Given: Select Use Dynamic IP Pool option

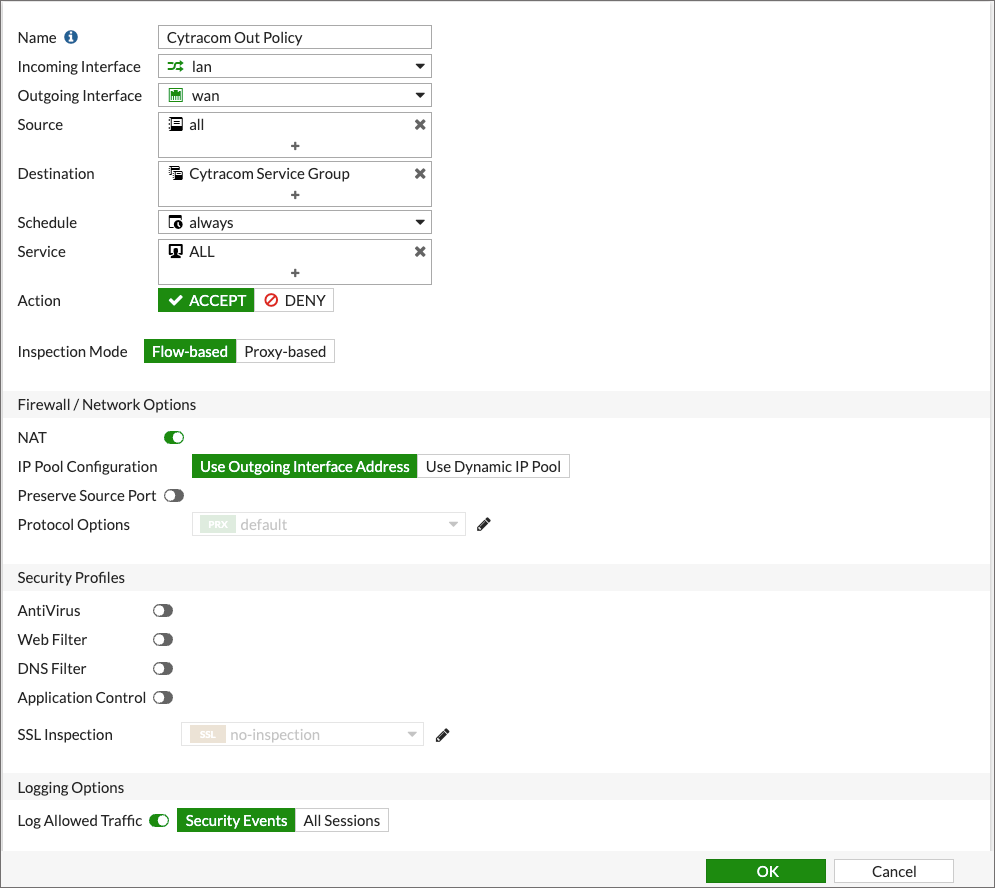Looking at the screenshot, I should tap(493, 467).
